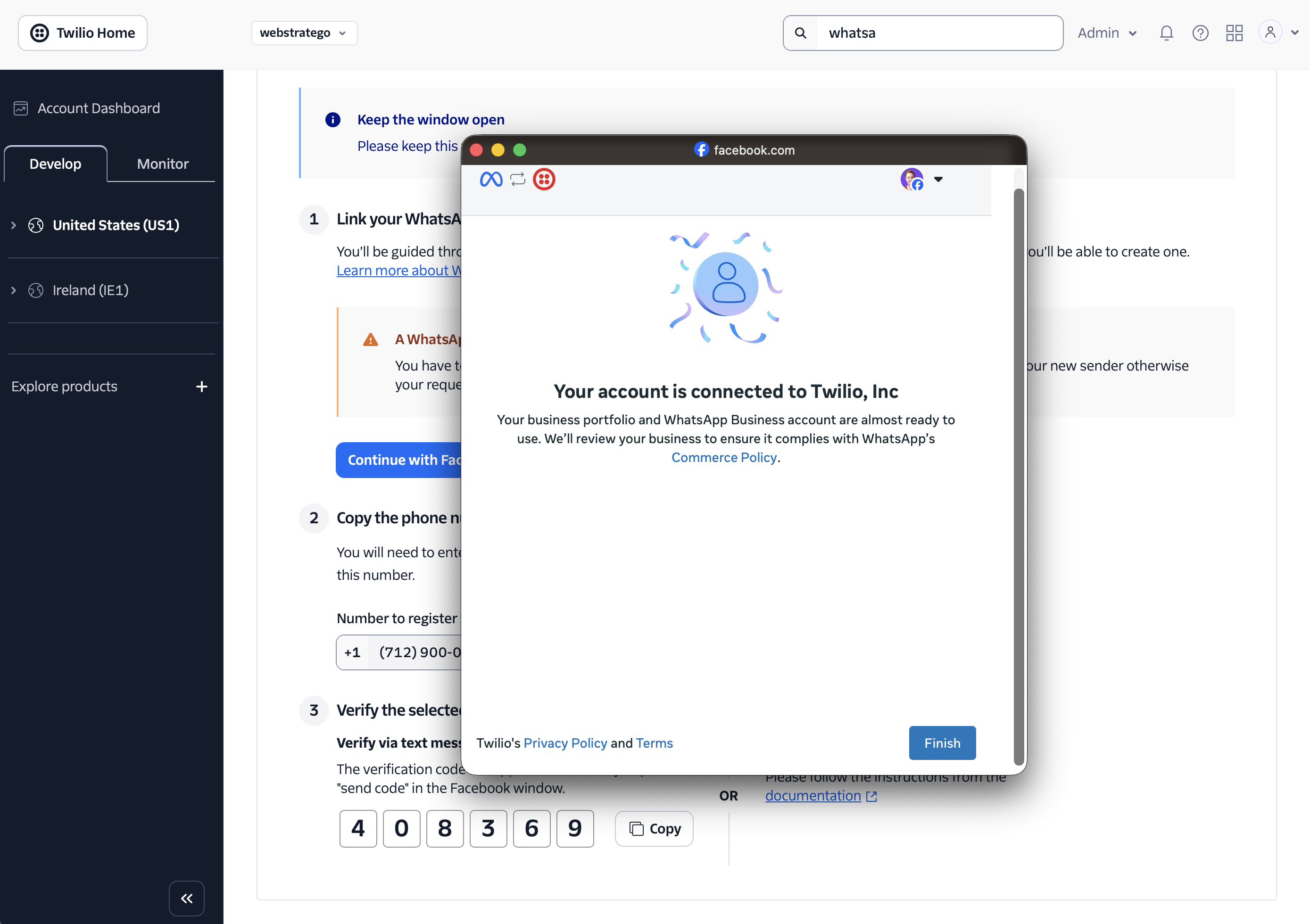Click the external link icon beside documentation

pyautogui.click(x=871, y=796)
